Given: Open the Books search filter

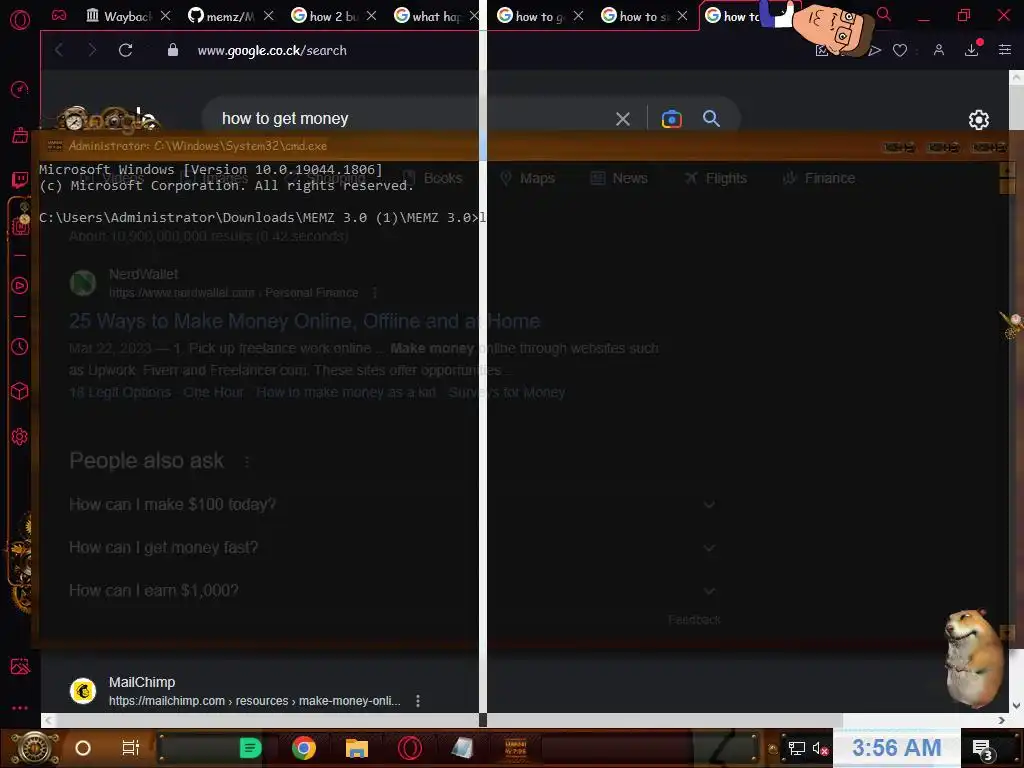Looking at the screenshot, I should pos(433,178).
